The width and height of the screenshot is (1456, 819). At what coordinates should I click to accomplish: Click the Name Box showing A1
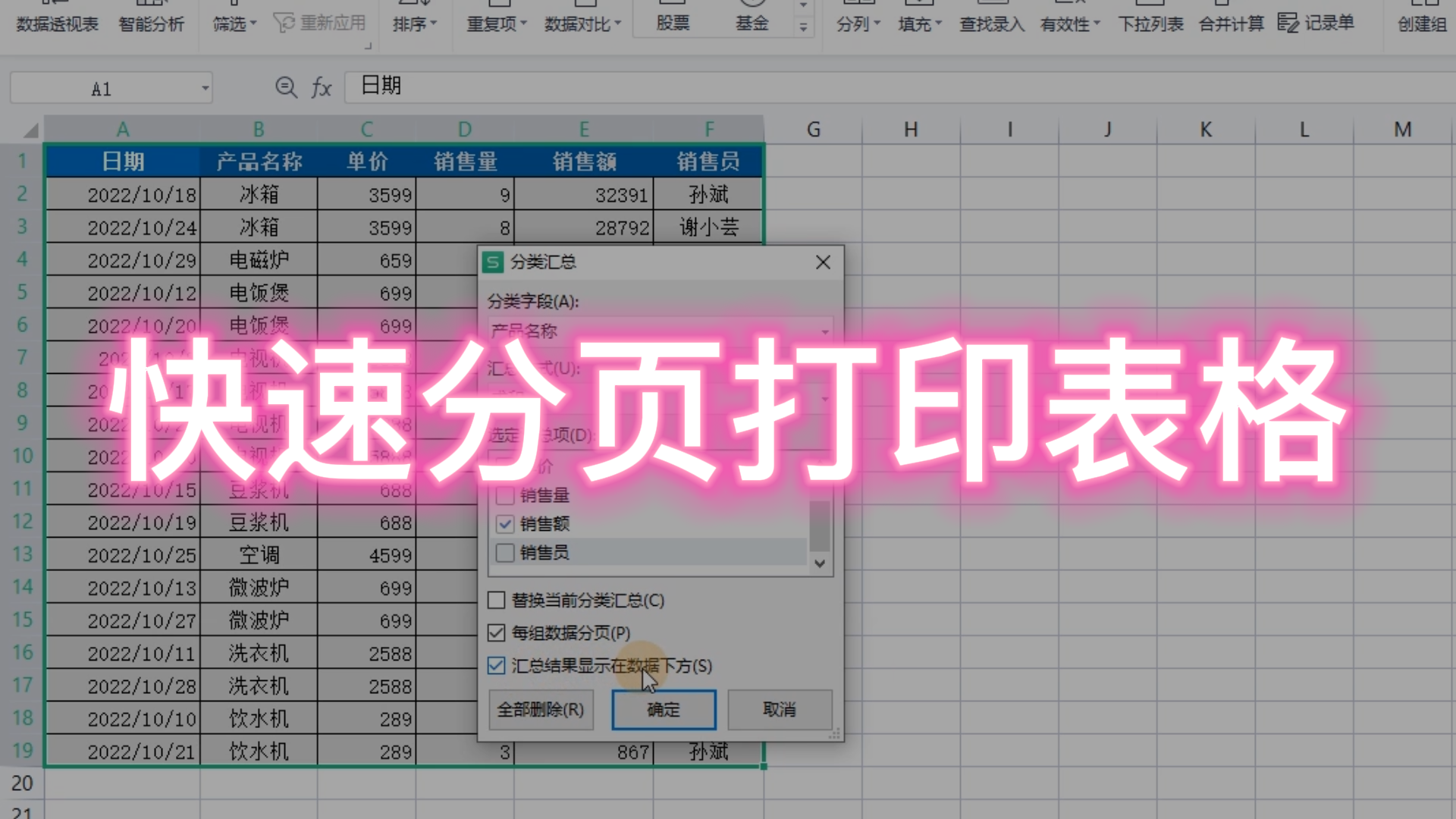pos(102,89)
